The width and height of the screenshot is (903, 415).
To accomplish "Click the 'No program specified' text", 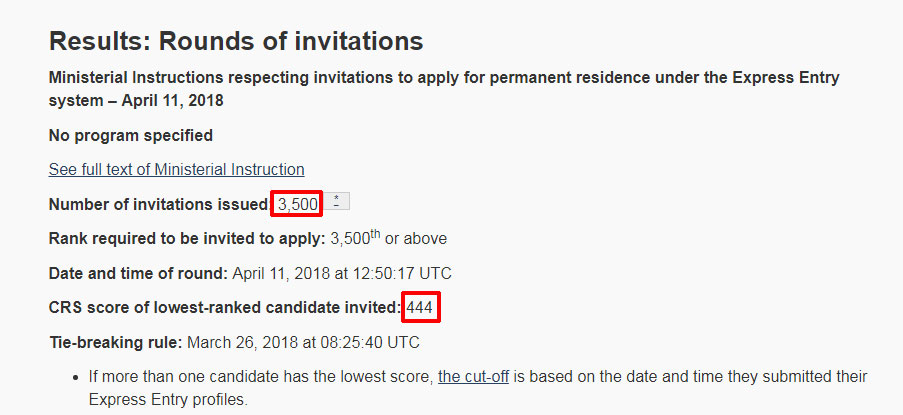I will tap(130, 135).
